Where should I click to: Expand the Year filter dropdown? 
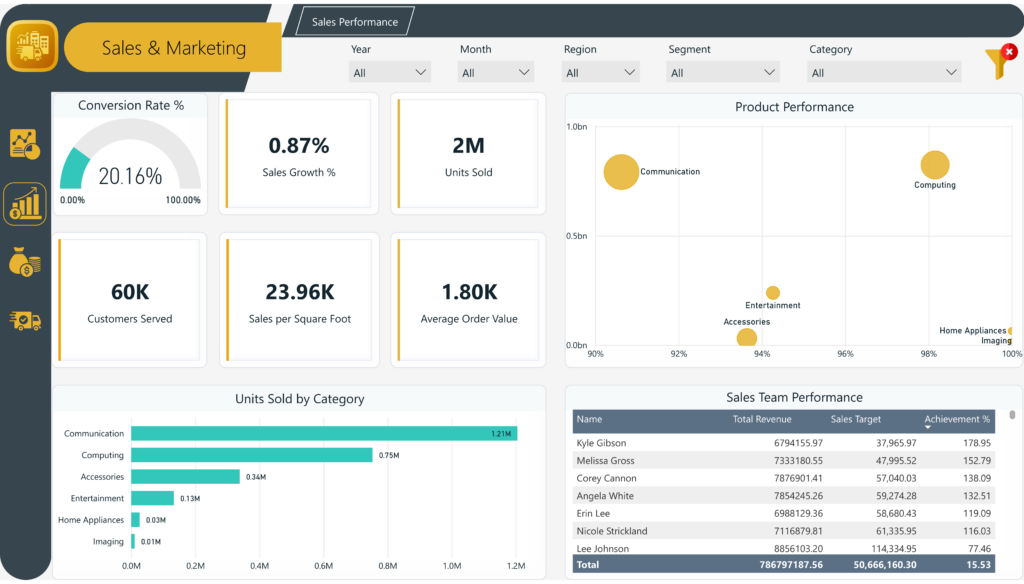[x=390, y=73]
